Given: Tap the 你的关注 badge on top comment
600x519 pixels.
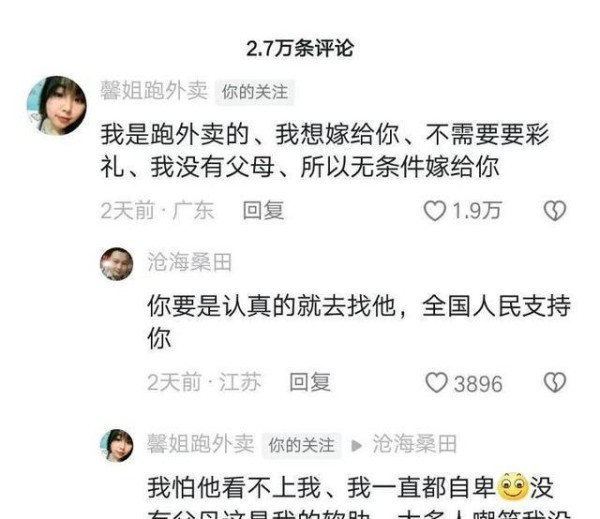Looking at the screenshot, I should coord(255,92).
